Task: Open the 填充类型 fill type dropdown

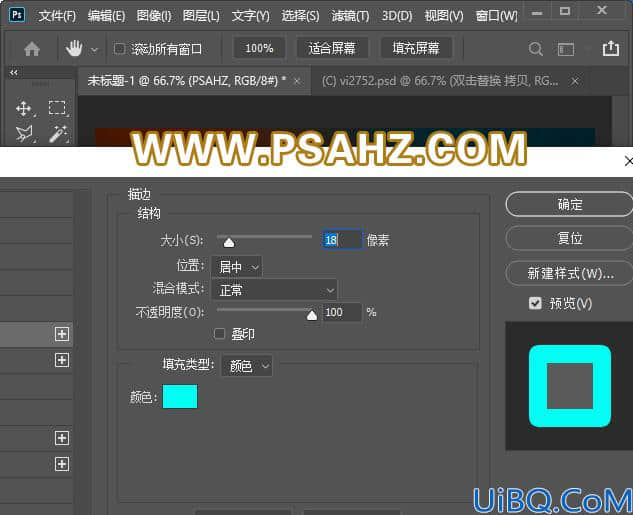Action: point(247,366)
